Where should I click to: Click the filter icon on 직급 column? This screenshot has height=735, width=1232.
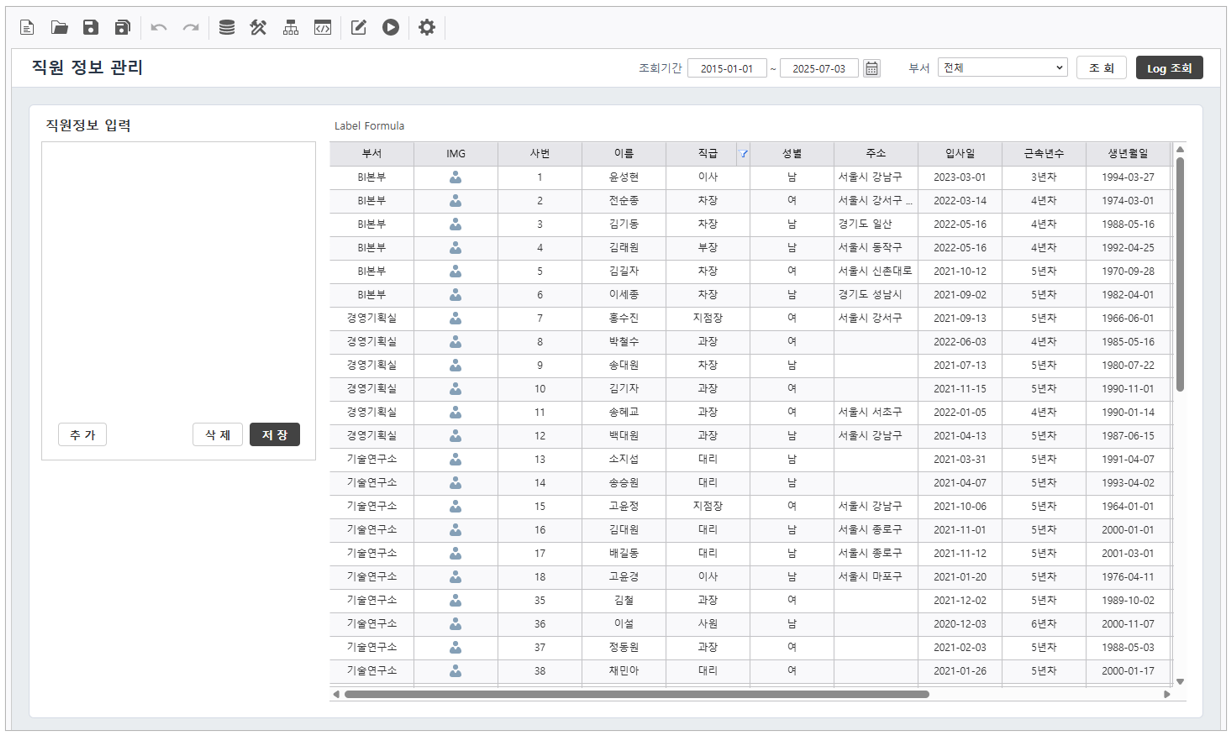tap(744, 154)
